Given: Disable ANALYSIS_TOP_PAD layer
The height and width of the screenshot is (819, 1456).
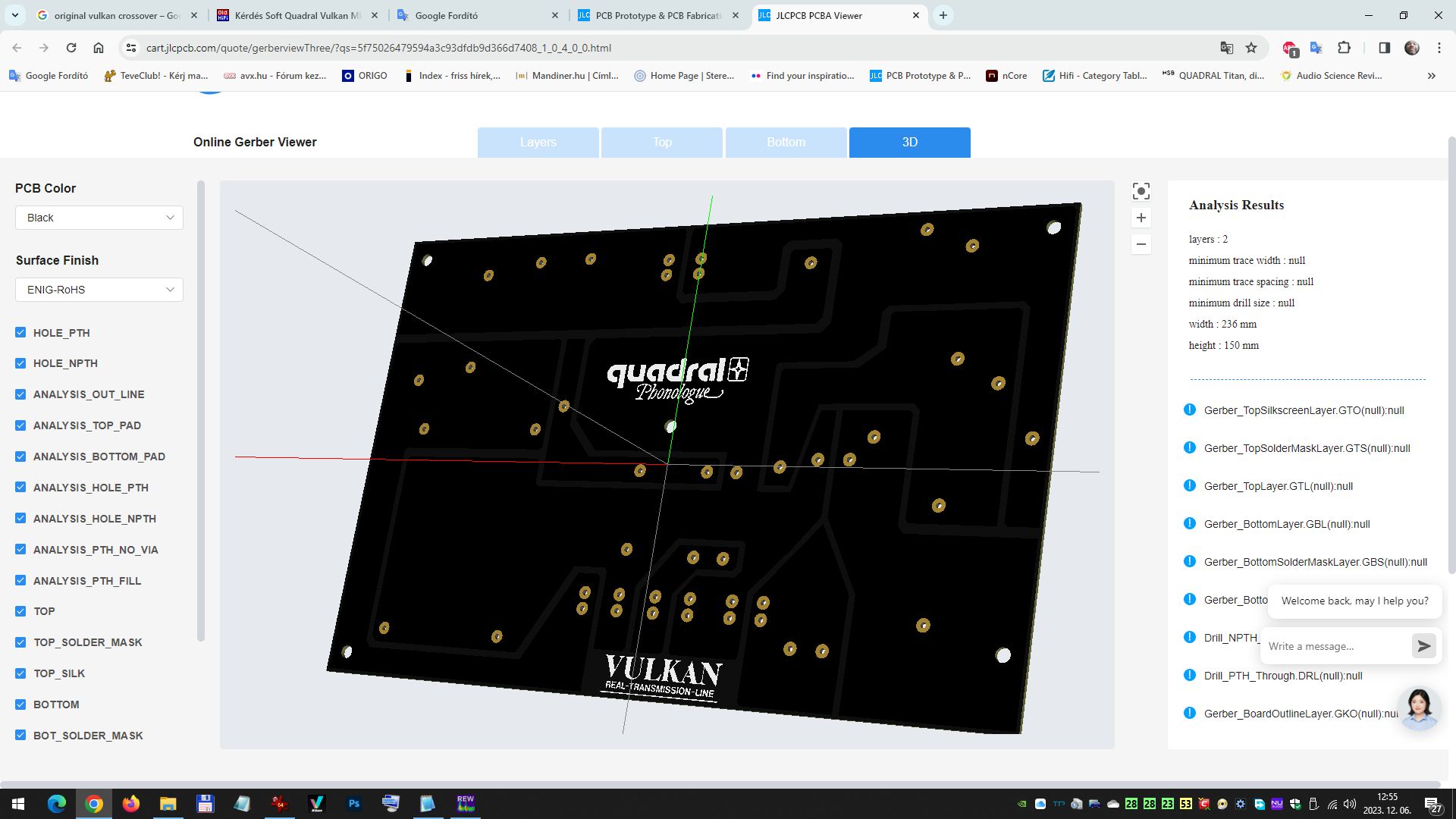Looking at the screenshot, I should tap(20, 425).
